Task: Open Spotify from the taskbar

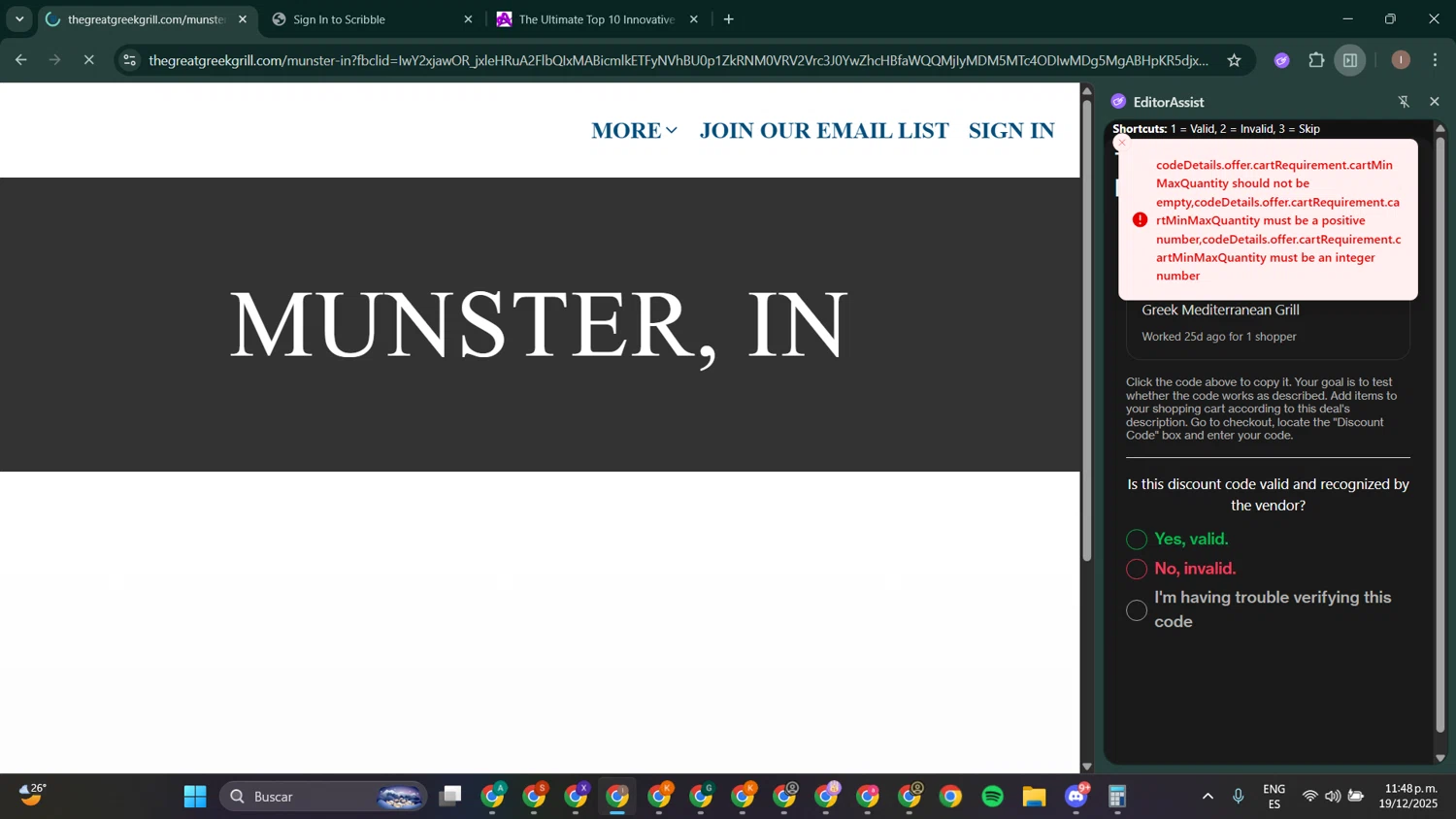Action: pos(992,797)
